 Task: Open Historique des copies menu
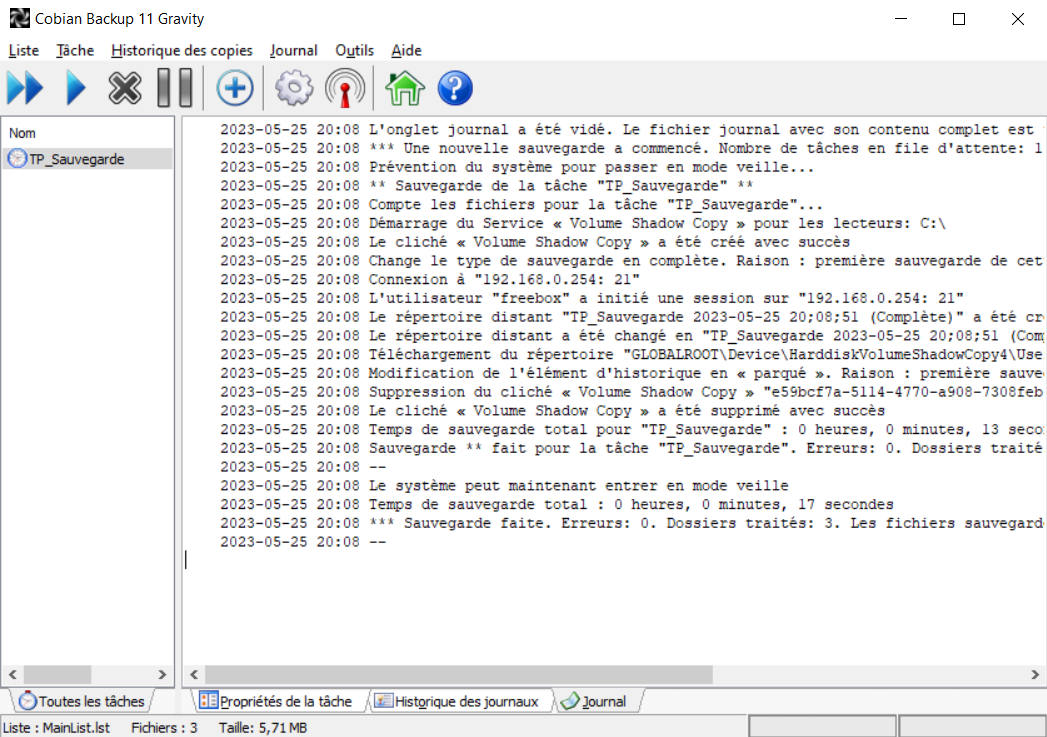click(182, 51)
